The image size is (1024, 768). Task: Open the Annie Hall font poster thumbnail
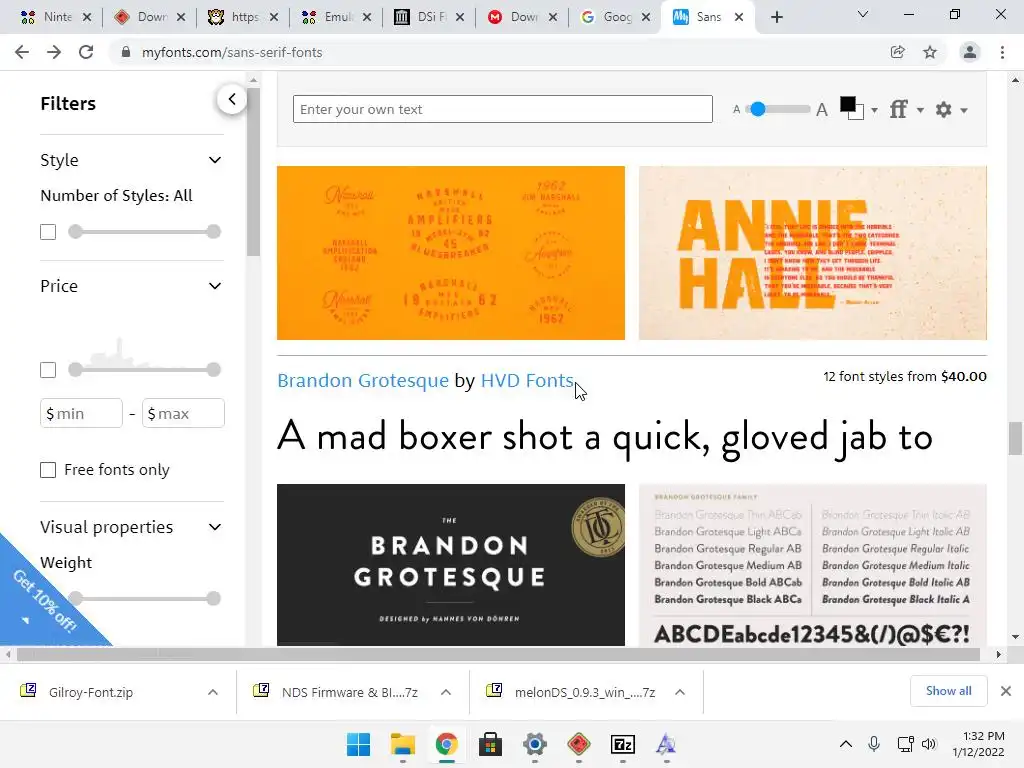[812, 253]
